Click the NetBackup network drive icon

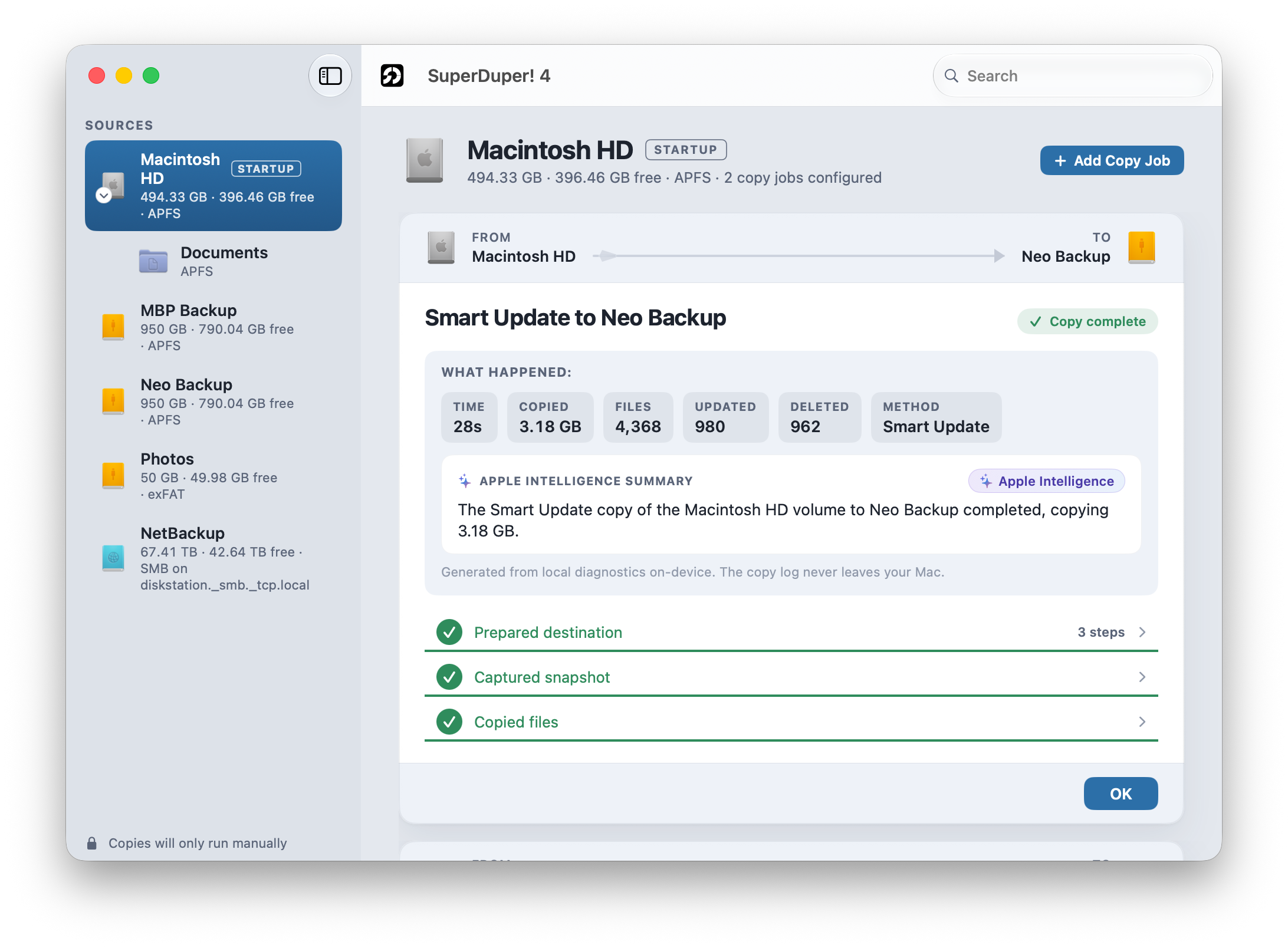[x=113, y=558]
